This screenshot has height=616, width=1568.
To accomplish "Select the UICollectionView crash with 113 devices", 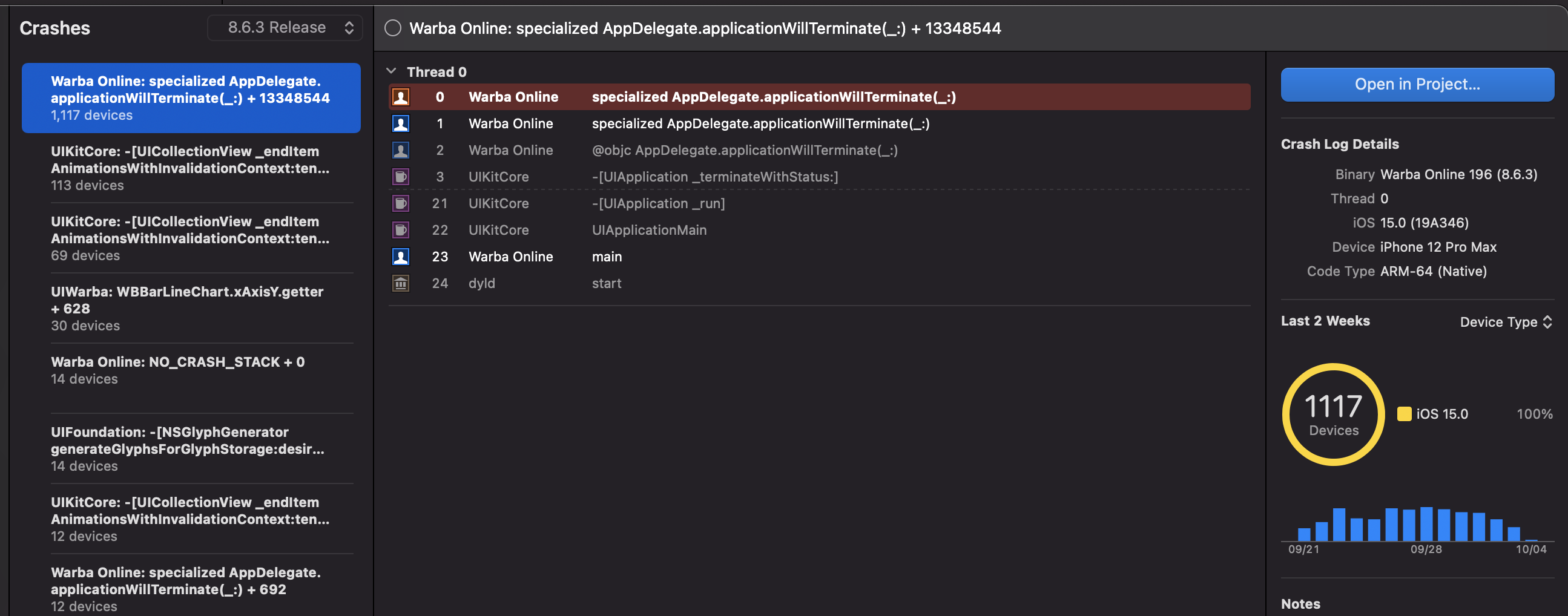I will click(191, 168).
